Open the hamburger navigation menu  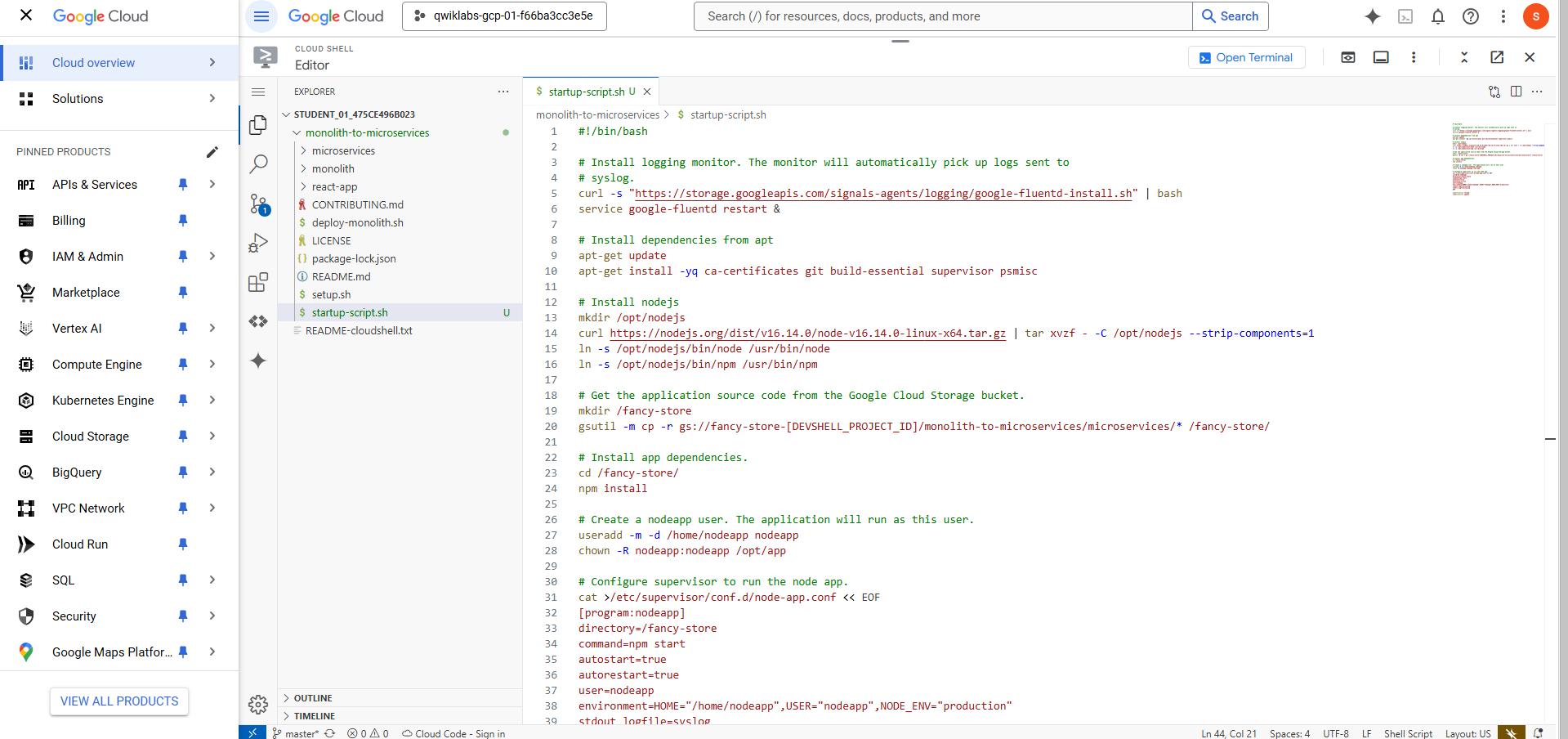tap(261, 16)
